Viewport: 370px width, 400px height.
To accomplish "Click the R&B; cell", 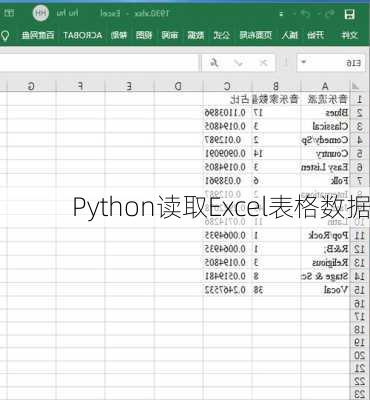I will click(x=325, y=249).
